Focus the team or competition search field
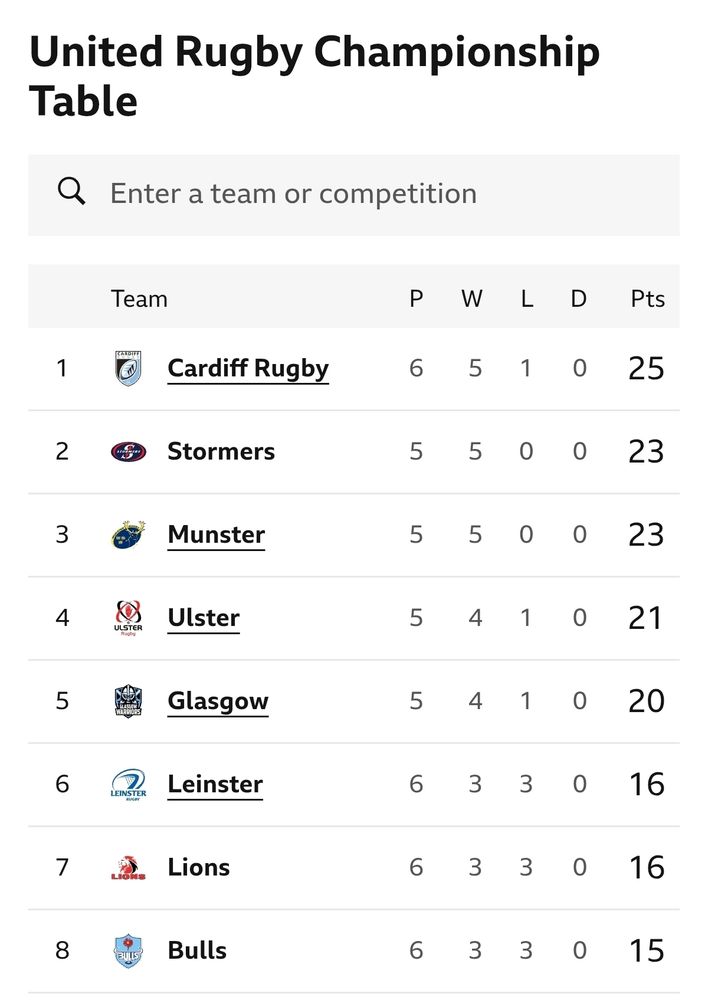708x1000 pixels. point(354,195)
